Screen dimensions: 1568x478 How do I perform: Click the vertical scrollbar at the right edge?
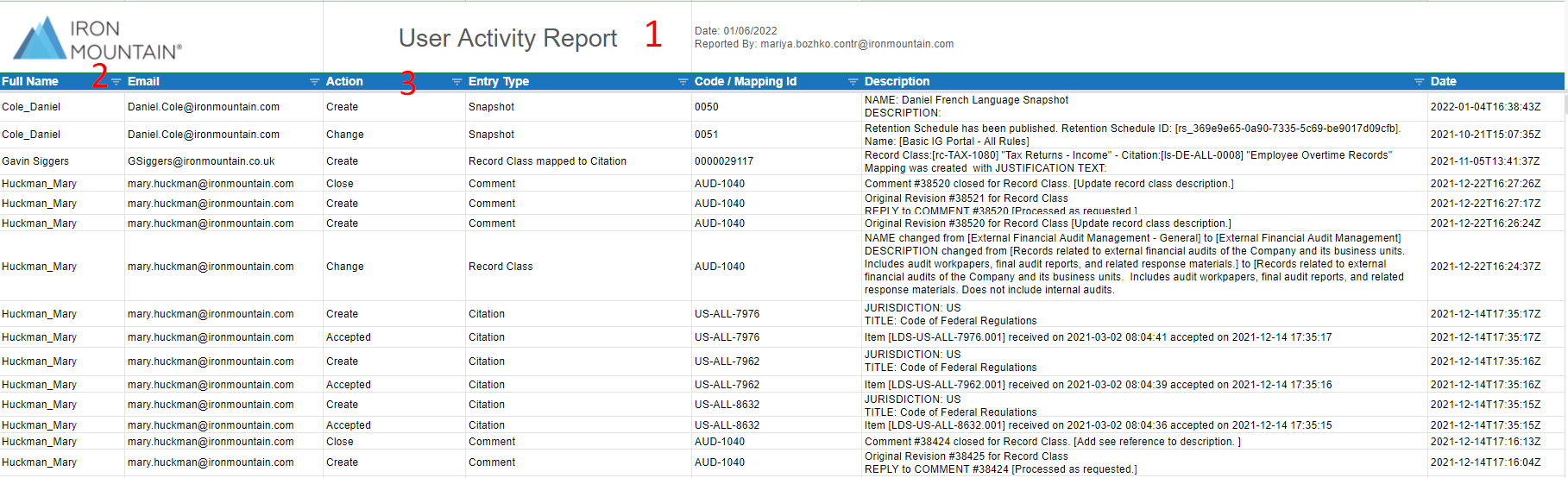coord(1565,104)
